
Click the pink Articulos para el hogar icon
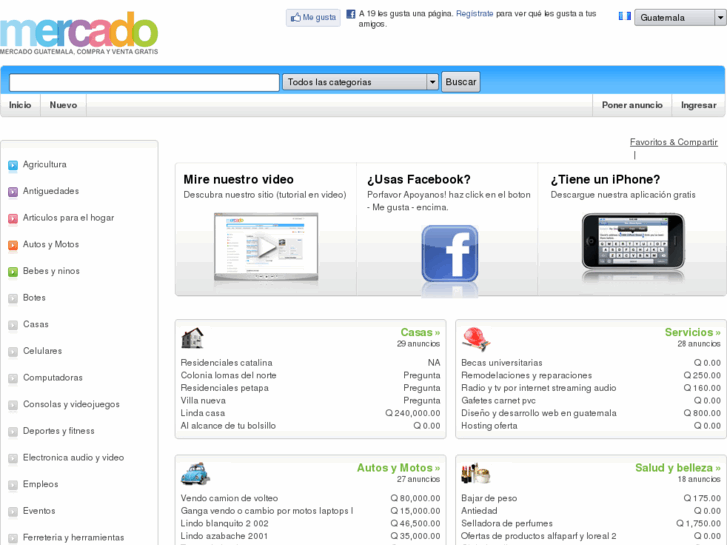[x=13, y=218]
